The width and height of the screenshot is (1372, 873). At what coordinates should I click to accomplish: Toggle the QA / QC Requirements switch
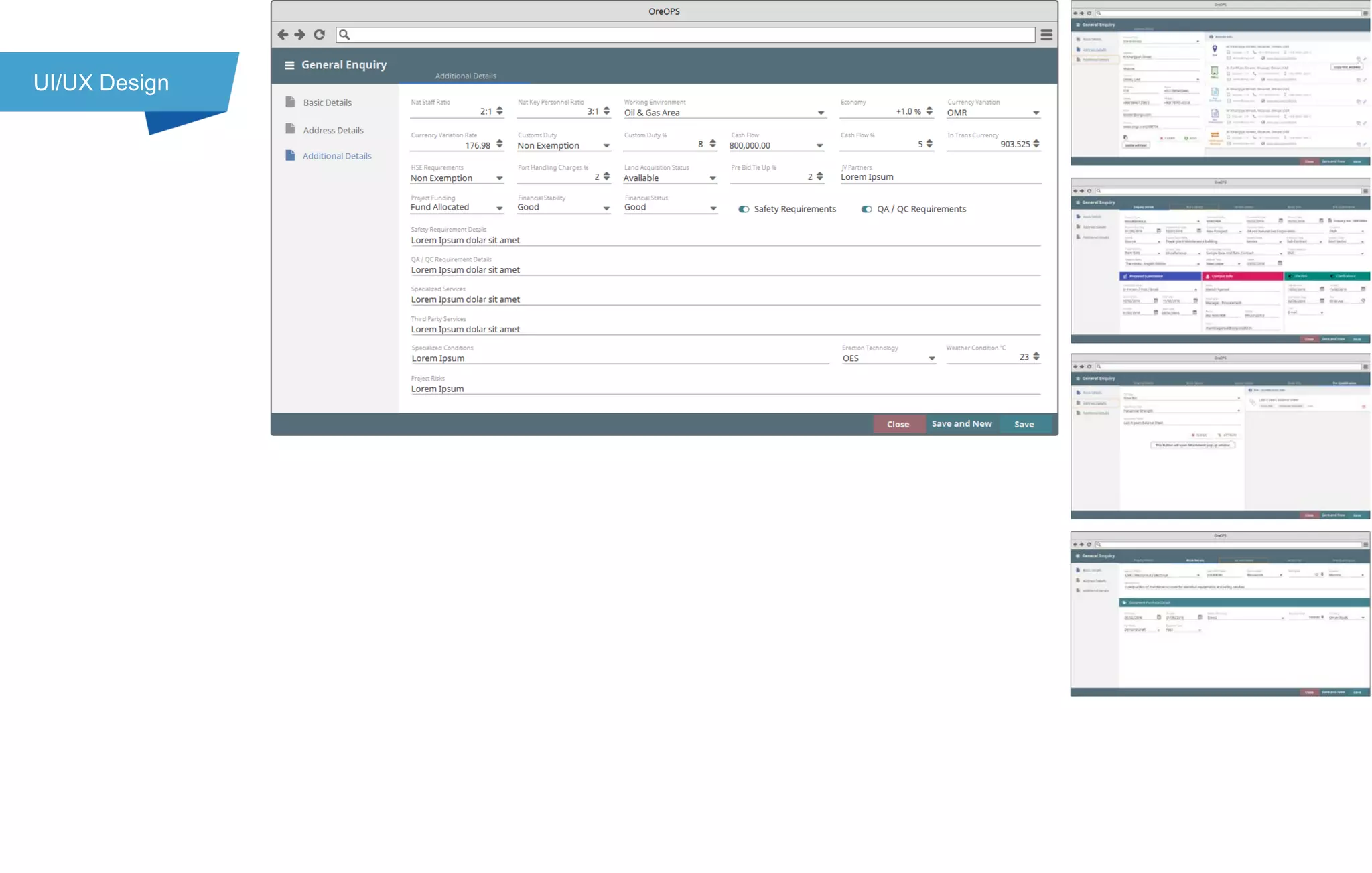tap(866, 209)
